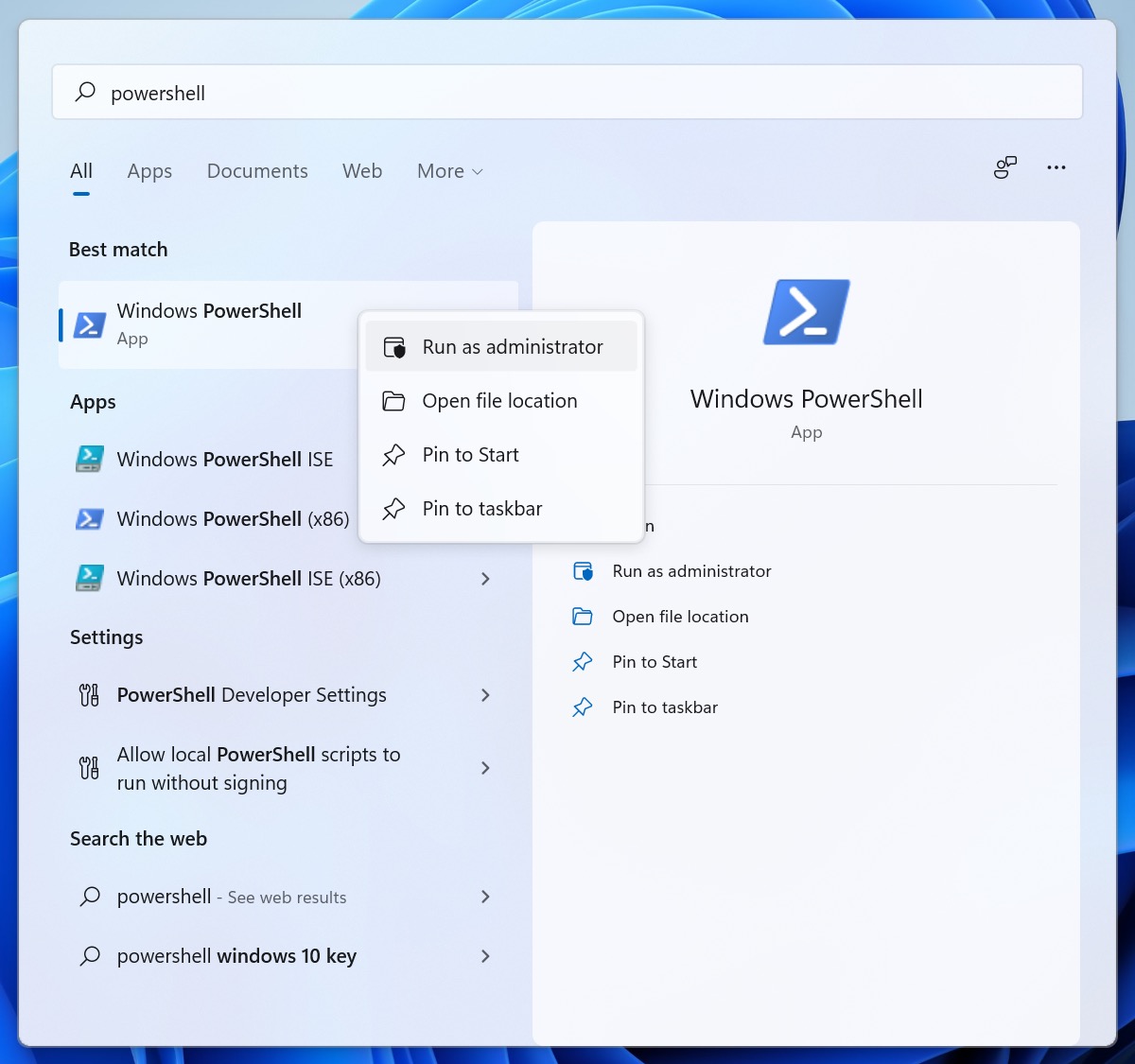
Task: Click the account options icon near the ellipsis
Action: point(1005,167)
